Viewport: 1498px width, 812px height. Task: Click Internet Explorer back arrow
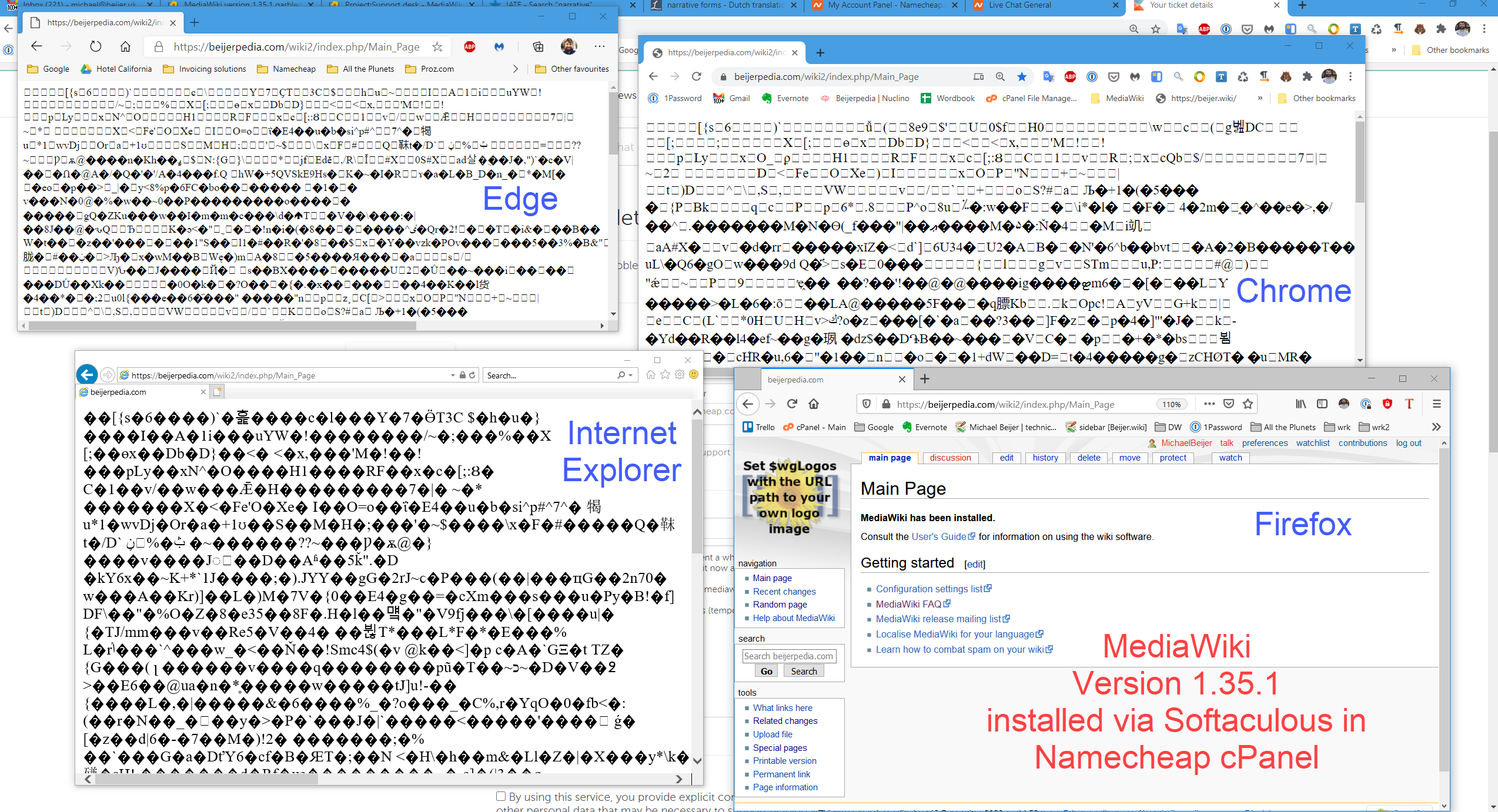[87, 374]
